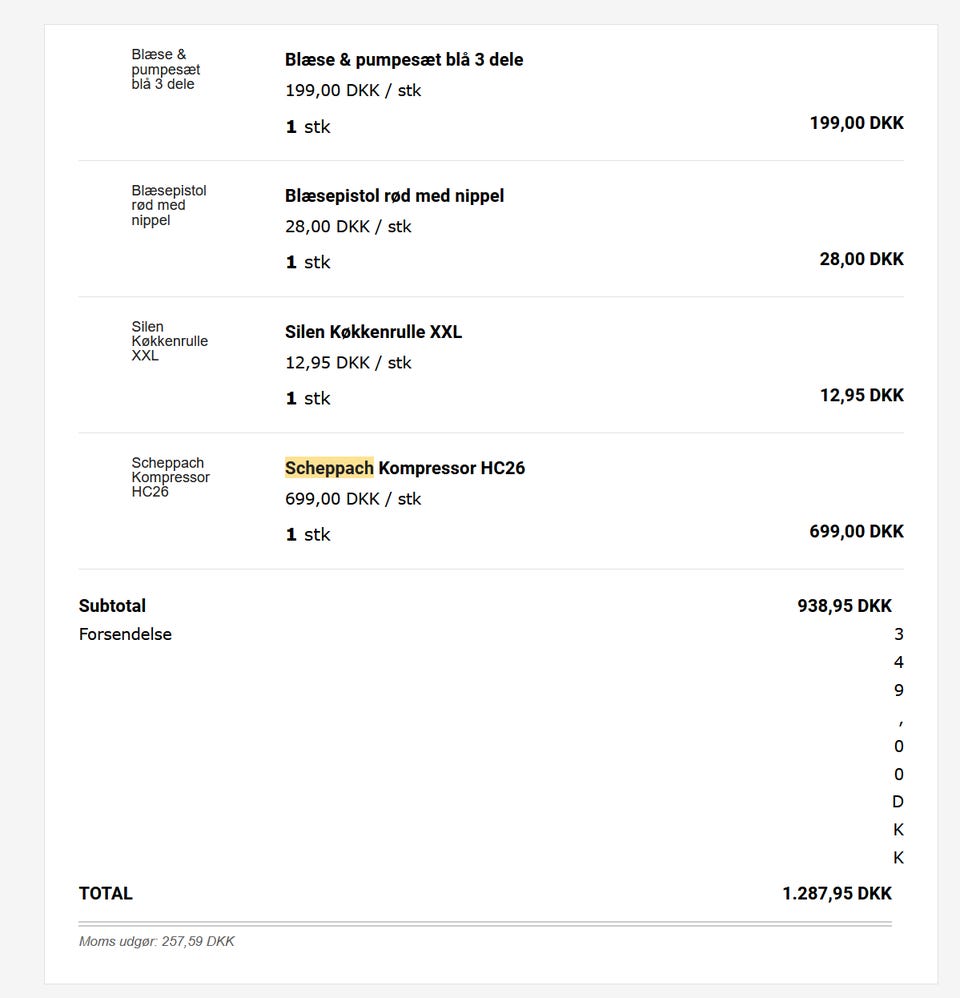960x998 pixels.
Task: Click the 699,00 DKK / stk unit price
Action: tap(353, 499)
